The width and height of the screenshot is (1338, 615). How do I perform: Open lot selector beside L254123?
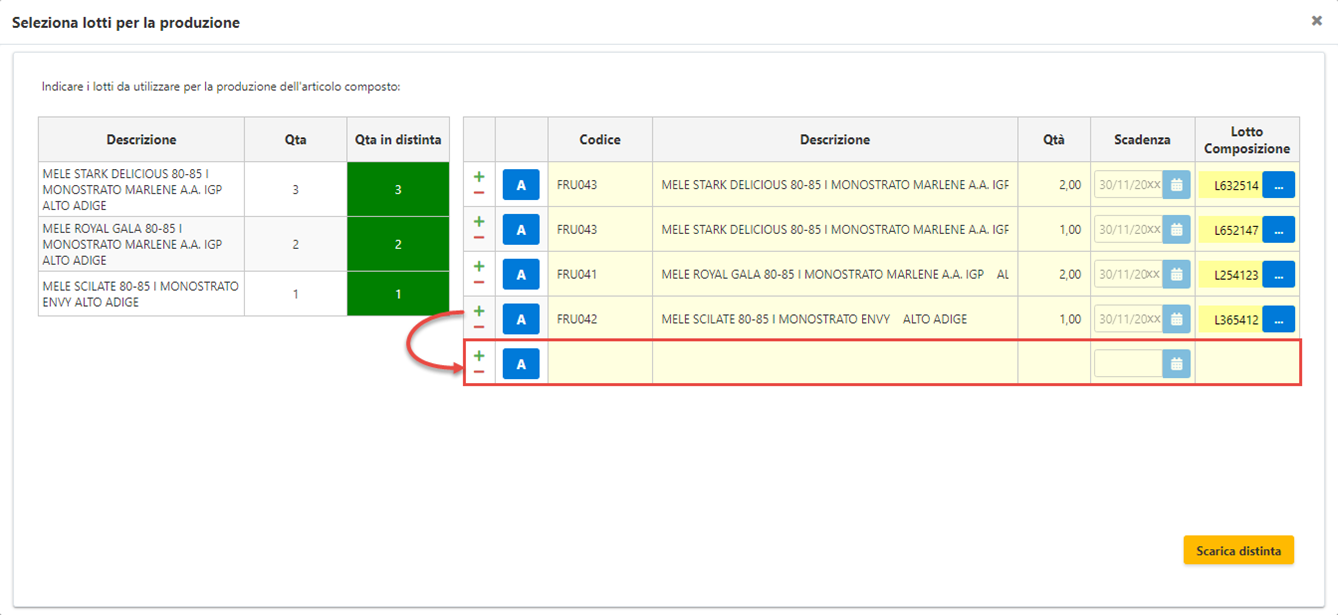pos(1278,275)
